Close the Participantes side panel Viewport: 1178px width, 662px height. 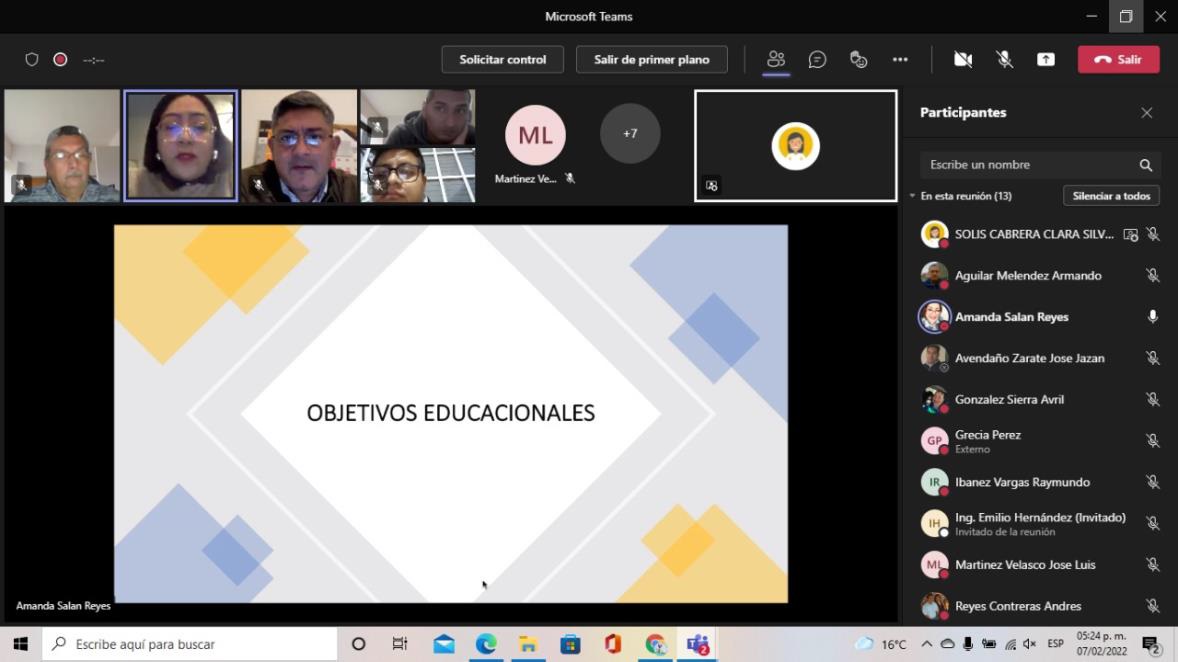(x=1147, y=113)
